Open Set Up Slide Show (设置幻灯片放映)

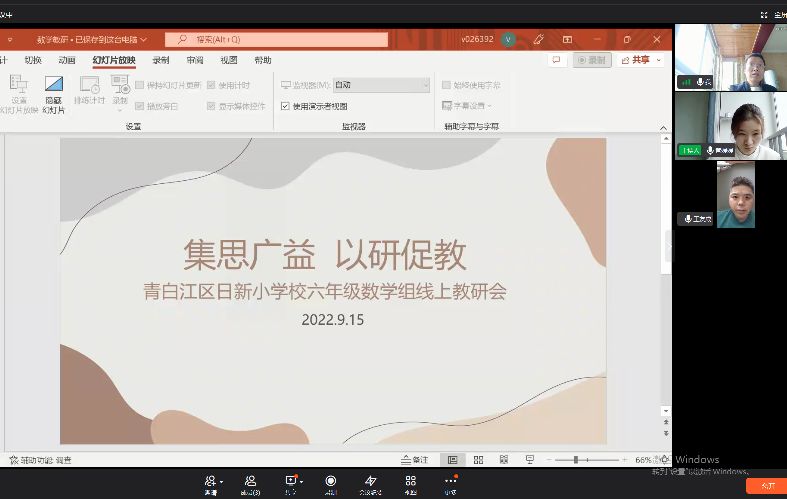(x=18, y=86)
